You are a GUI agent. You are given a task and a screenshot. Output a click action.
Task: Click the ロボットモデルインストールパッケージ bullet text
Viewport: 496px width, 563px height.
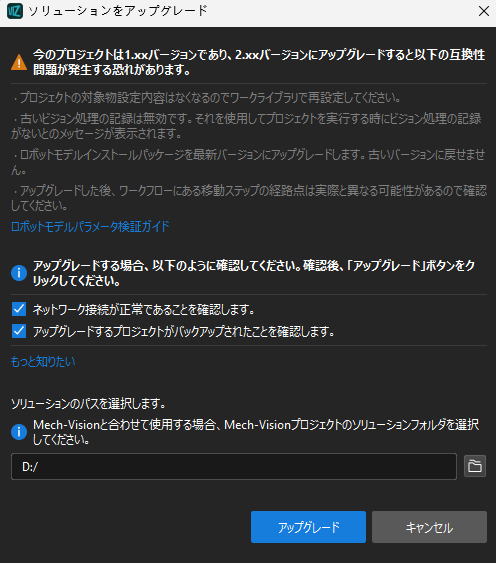[248, 162]
